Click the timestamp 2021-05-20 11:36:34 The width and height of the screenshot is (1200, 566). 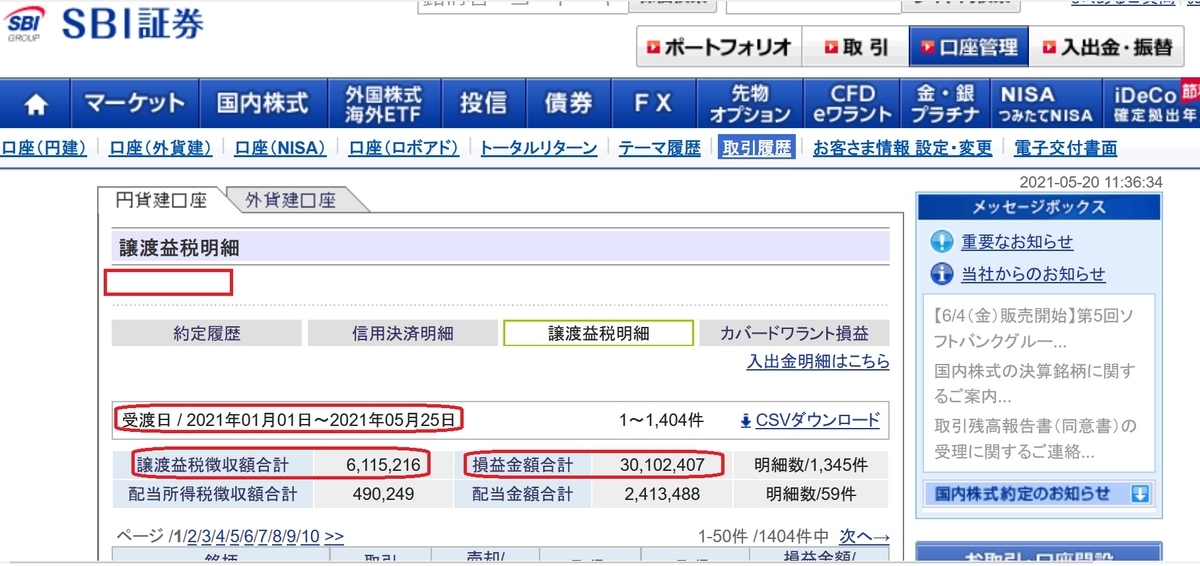tap(1090, 182)
